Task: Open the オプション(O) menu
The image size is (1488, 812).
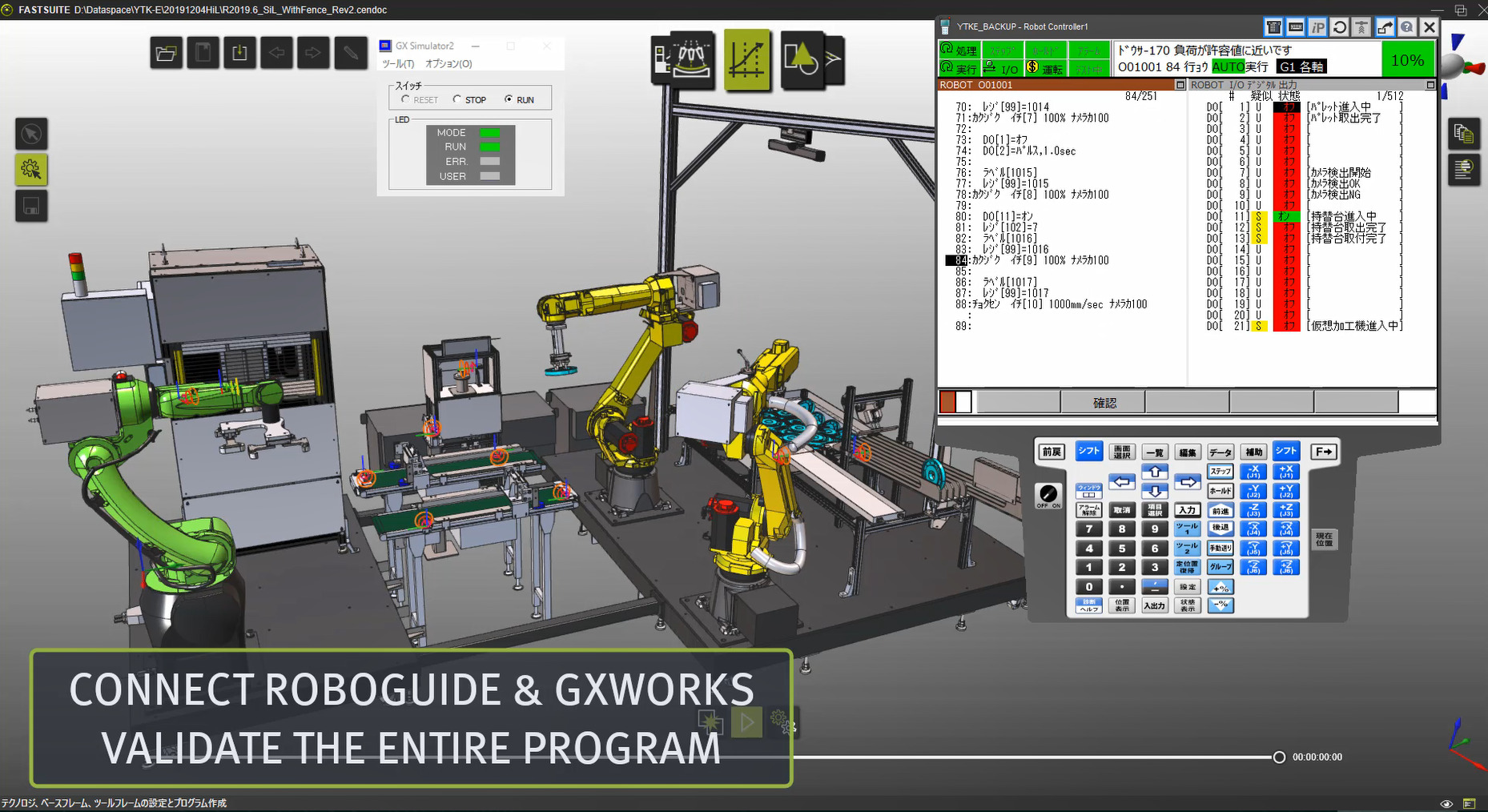Action: click(448, 64)
